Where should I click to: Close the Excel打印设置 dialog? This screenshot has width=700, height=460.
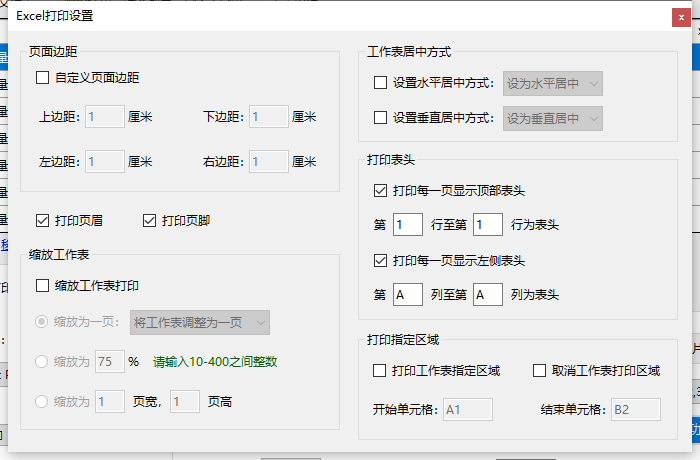[681, 17]
